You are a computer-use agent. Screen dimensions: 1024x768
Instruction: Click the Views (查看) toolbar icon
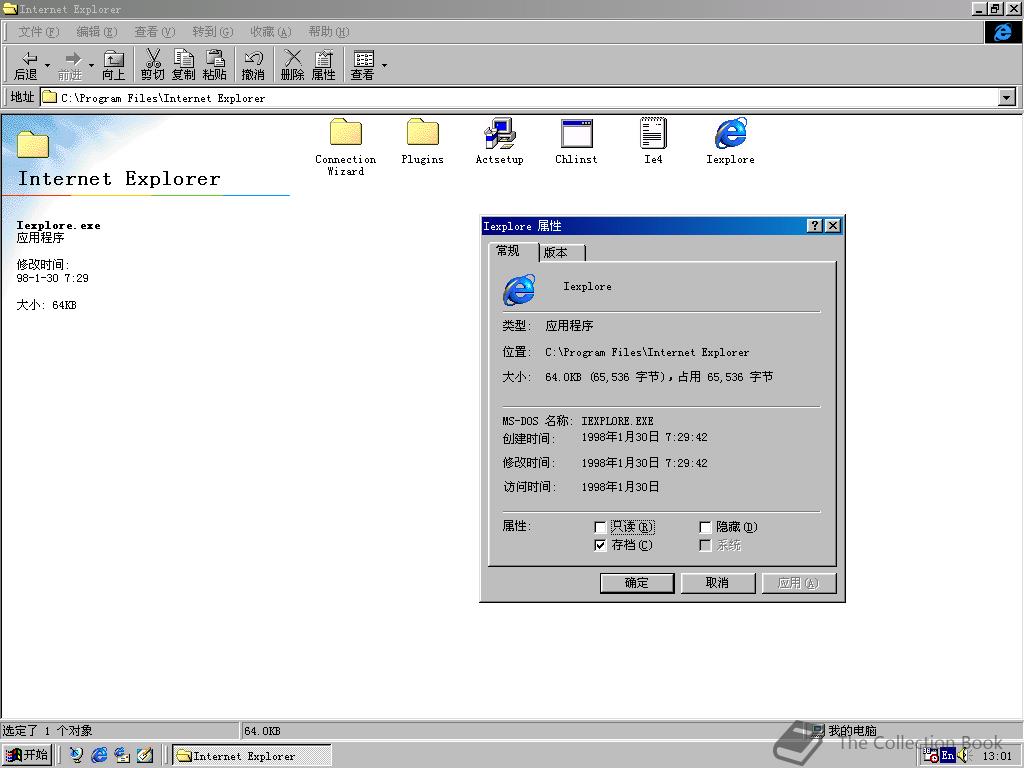[362, 65]
